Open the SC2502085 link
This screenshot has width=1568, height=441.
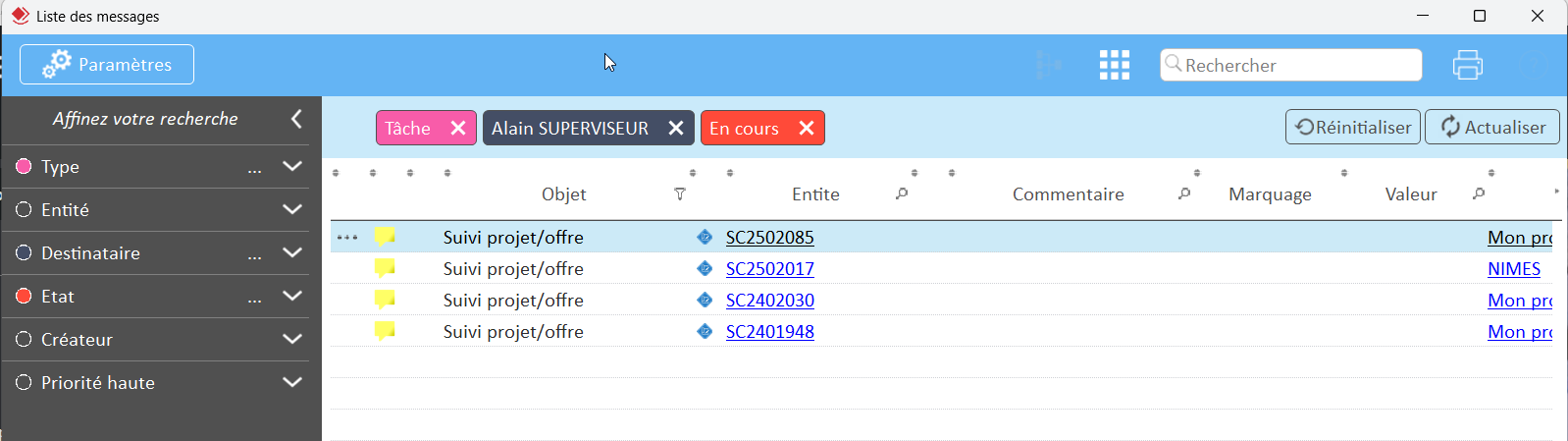point(770,238)
